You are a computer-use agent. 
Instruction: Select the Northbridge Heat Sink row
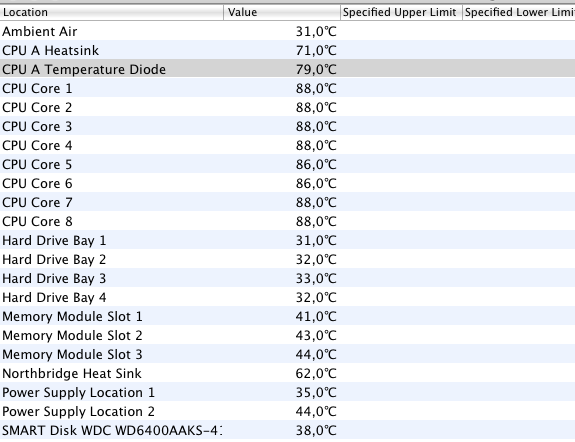click(288, 373)
